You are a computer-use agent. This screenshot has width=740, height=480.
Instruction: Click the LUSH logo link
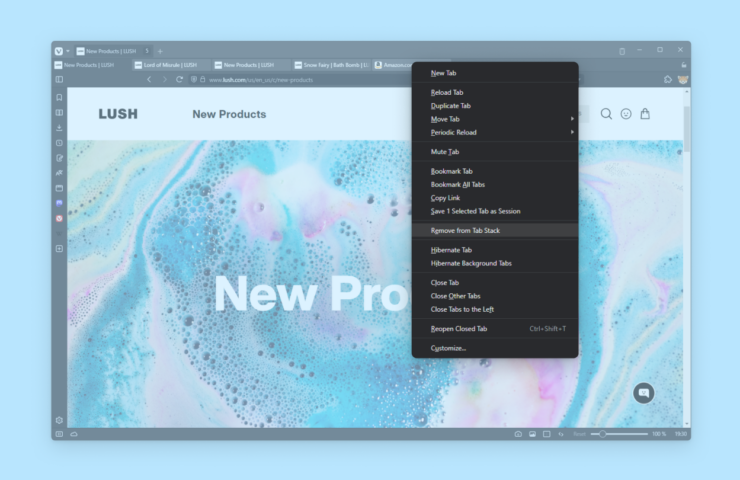118,114
